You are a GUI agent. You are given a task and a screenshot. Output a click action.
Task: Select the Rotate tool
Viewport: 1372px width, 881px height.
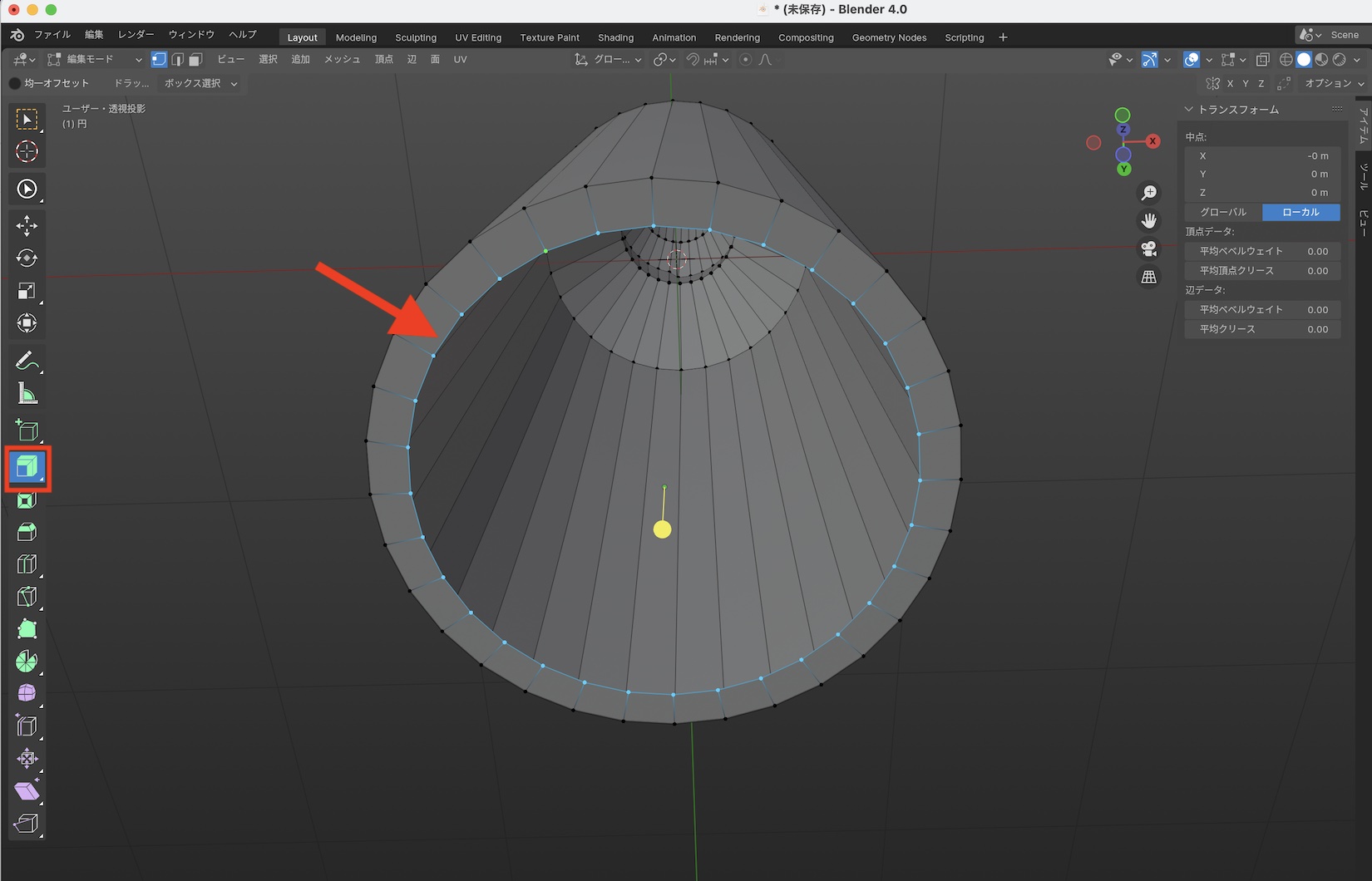tap(27, 258)
